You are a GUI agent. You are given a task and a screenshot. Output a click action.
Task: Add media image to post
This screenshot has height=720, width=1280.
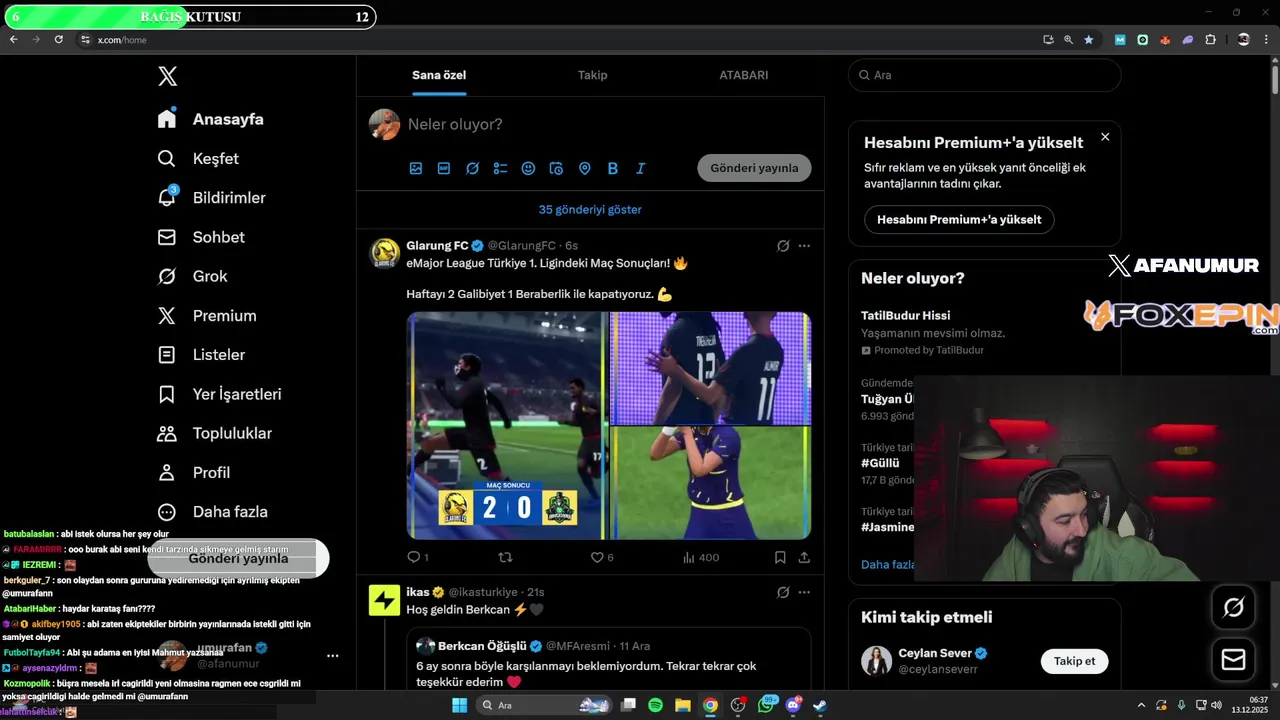[x=416, y=168]
